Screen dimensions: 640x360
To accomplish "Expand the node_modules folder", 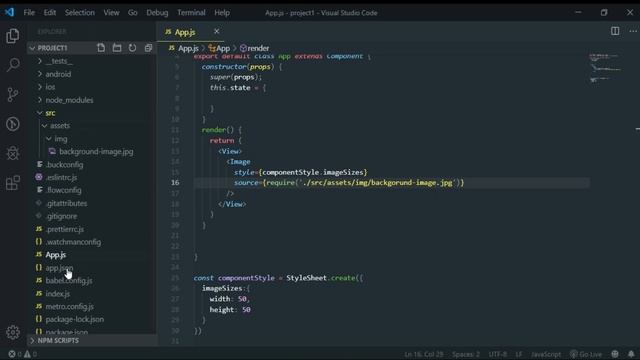I will 69,100.
